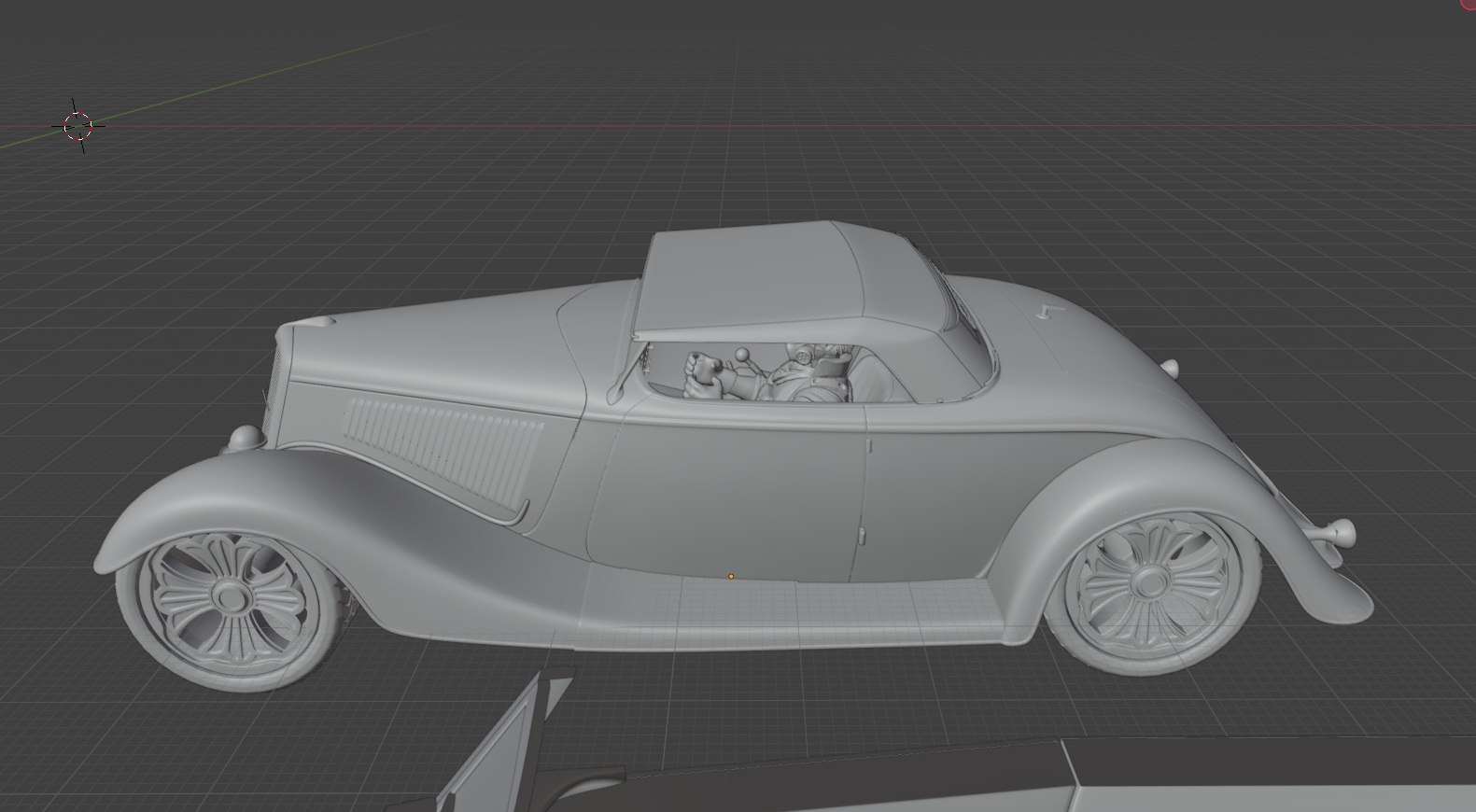Click the orange object origin dot
This screenshot has height=812, width=1476.
coord(731,577)
